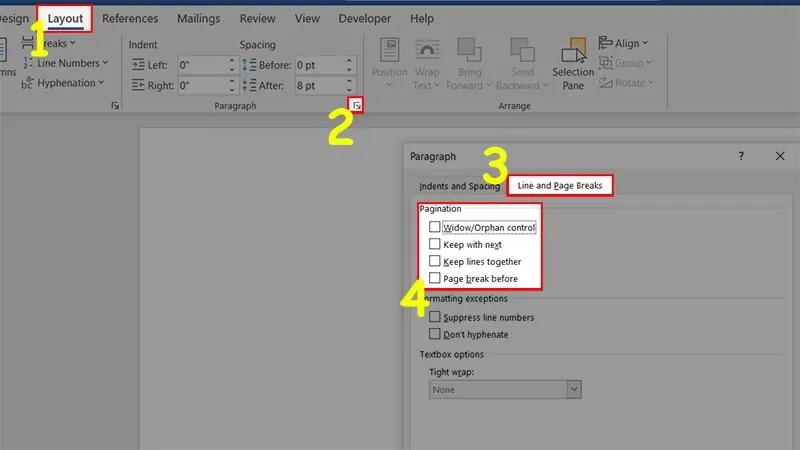Open Paragraph settings dialog launcher
800x450 pixels.
tap(357, 106)
